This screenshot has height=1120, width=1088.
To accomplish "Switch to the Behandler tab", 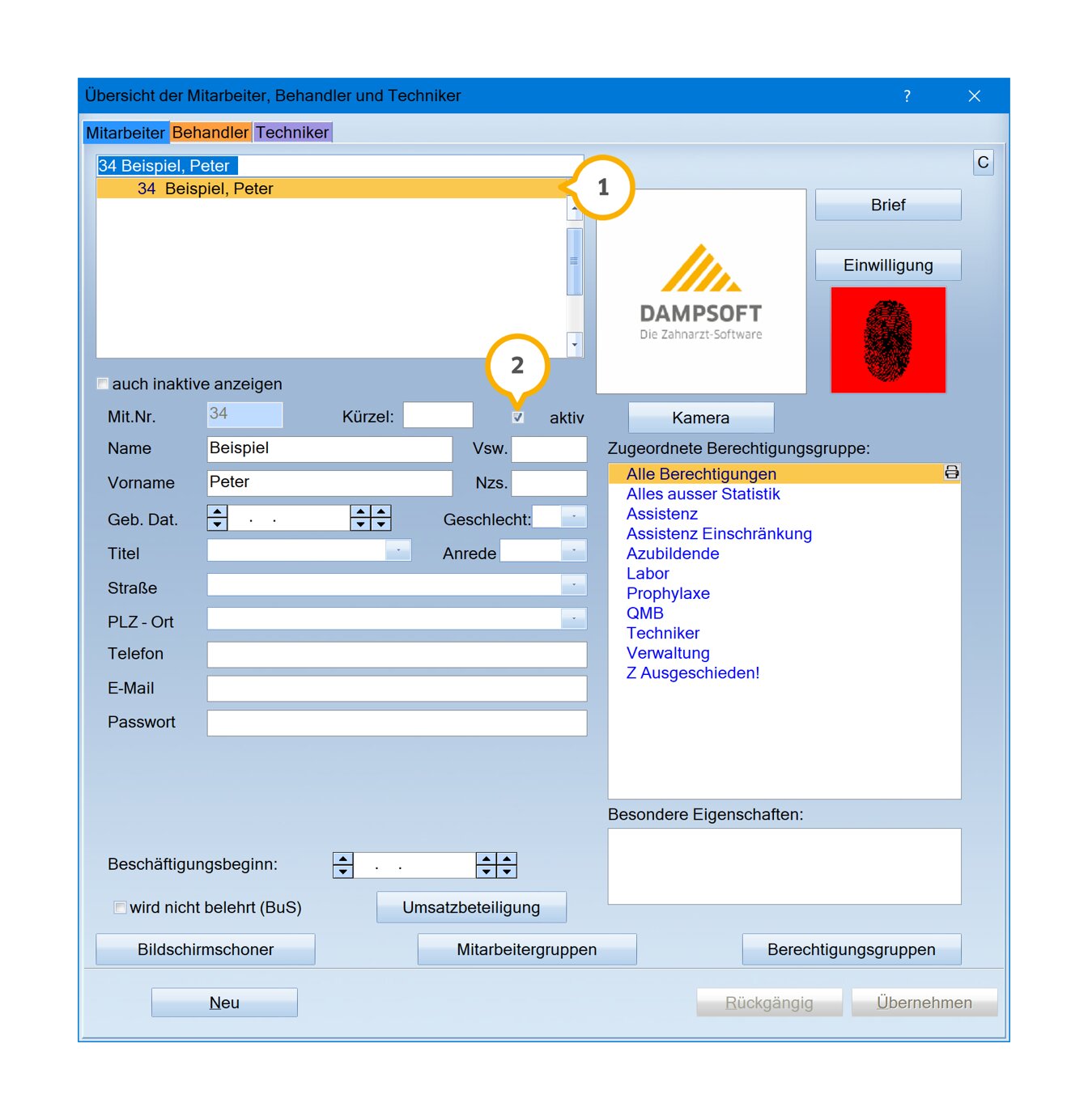I will [210, 133].
